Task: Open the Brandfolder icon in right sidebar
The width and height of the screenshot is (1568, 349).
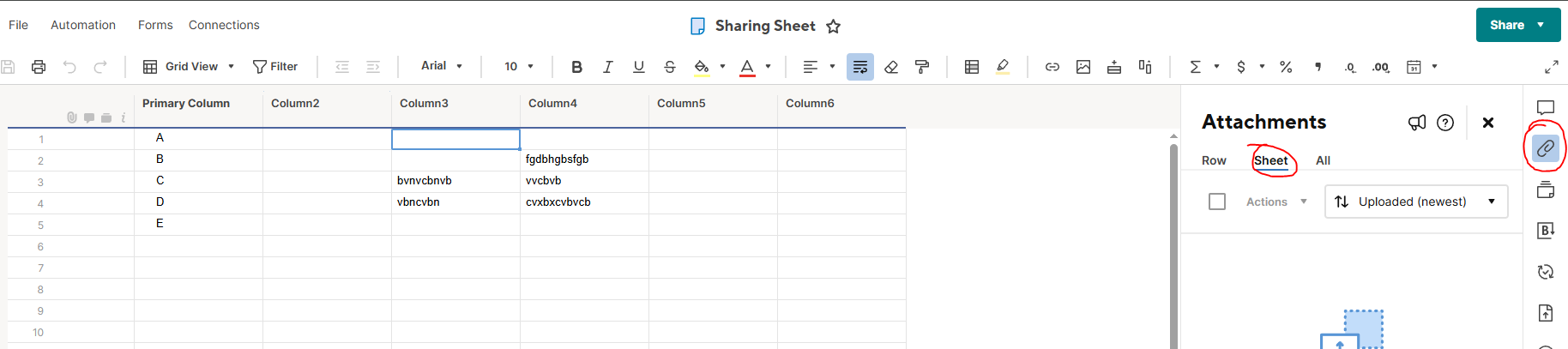Action: click(x=1546, y=230)
